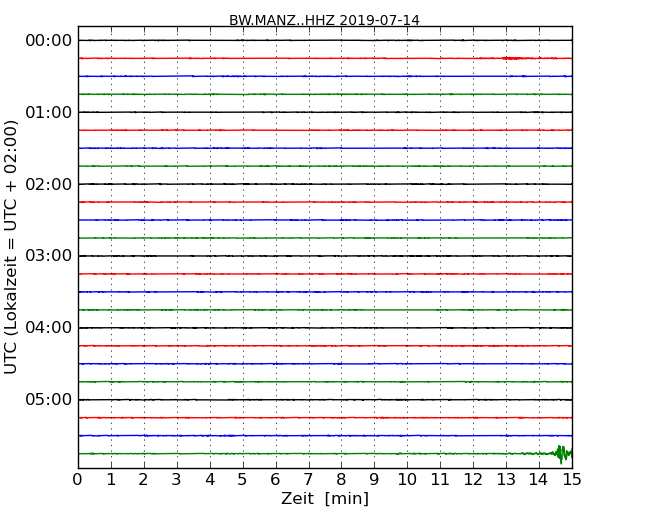Click the seismic event burst on bottom green trace

[562, 454]
